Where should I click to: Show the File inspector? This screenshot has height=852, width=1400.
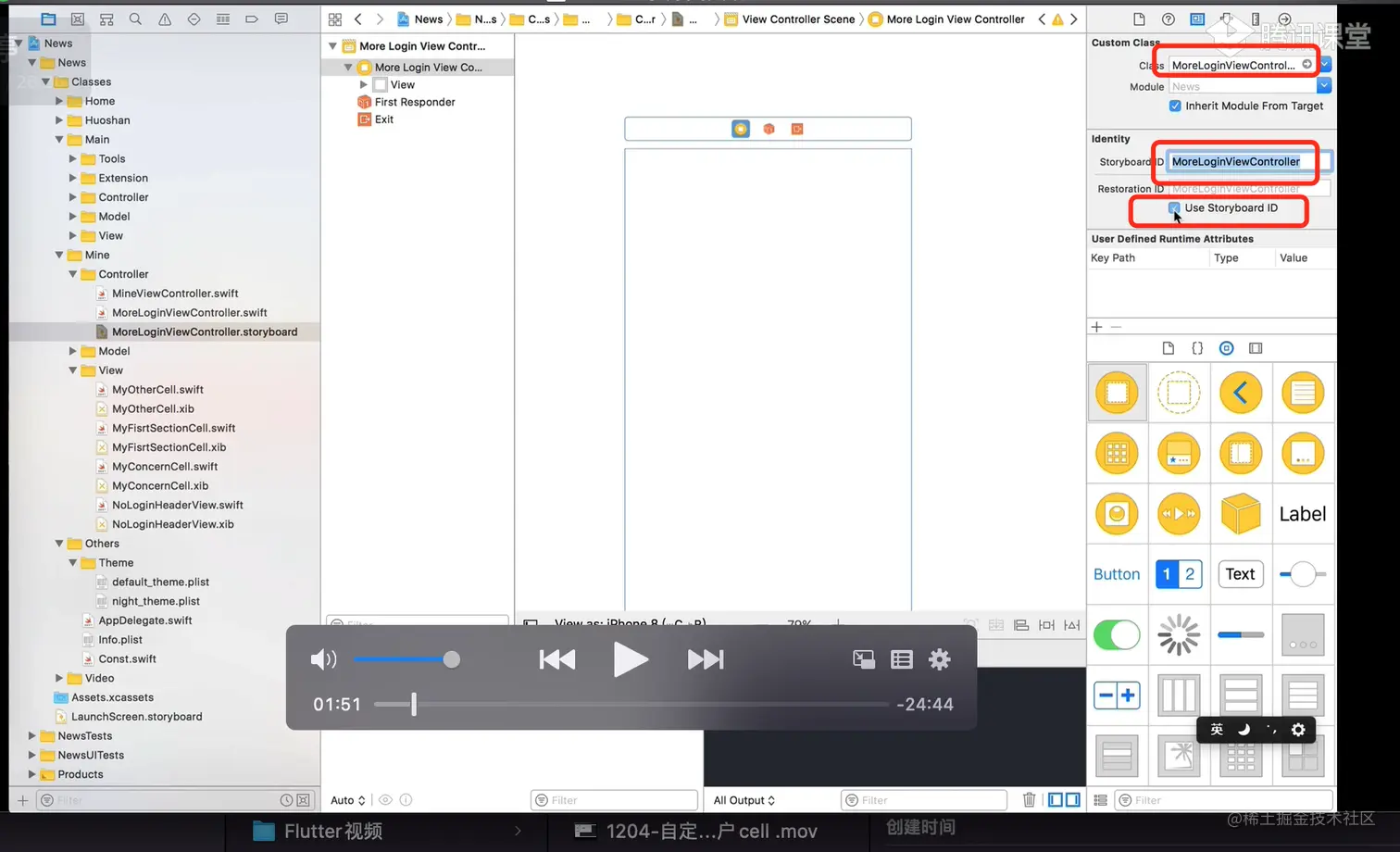[1140, 19]
